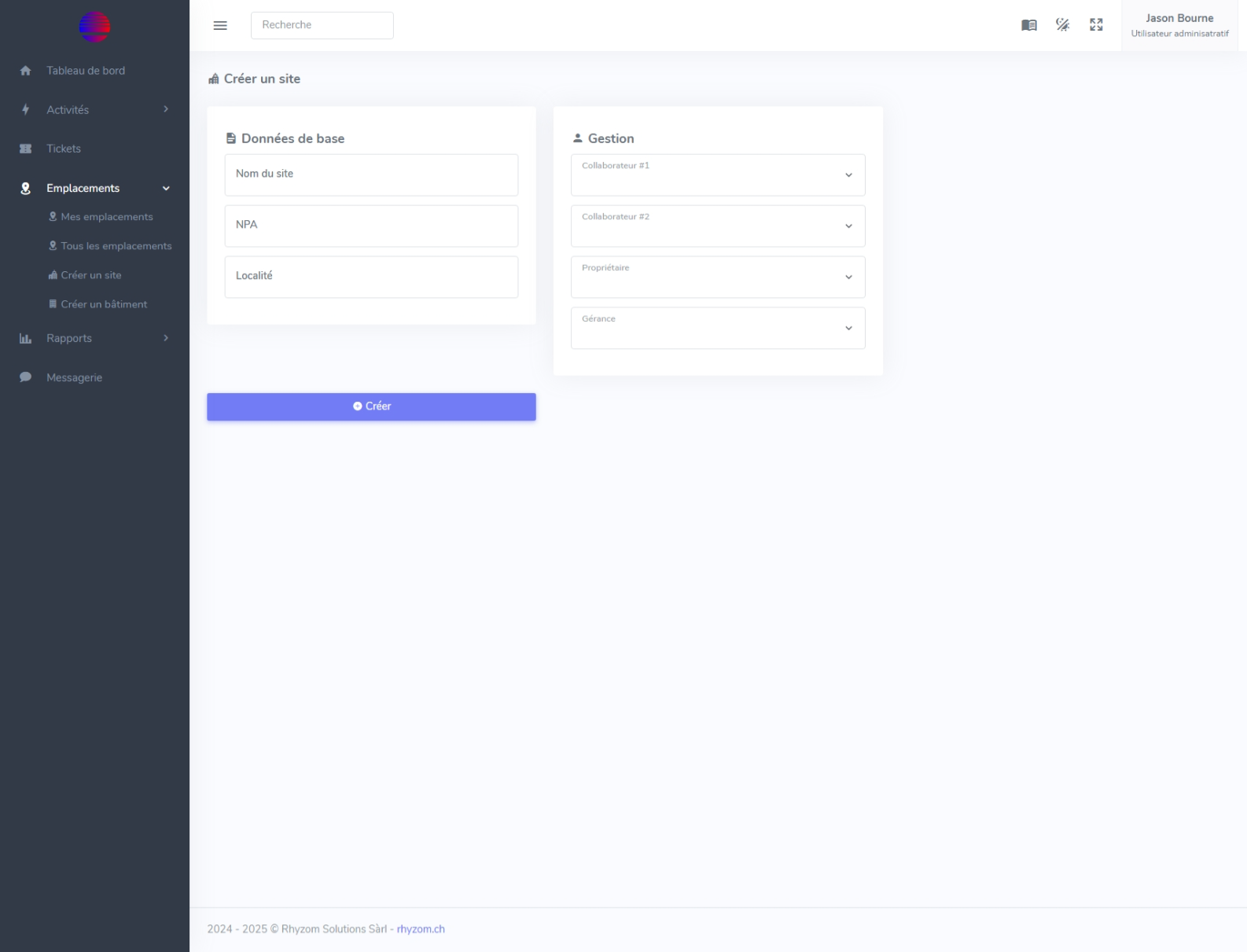
Task: Click the Tableau de bord home icon
Action: (x=25, y=71)
